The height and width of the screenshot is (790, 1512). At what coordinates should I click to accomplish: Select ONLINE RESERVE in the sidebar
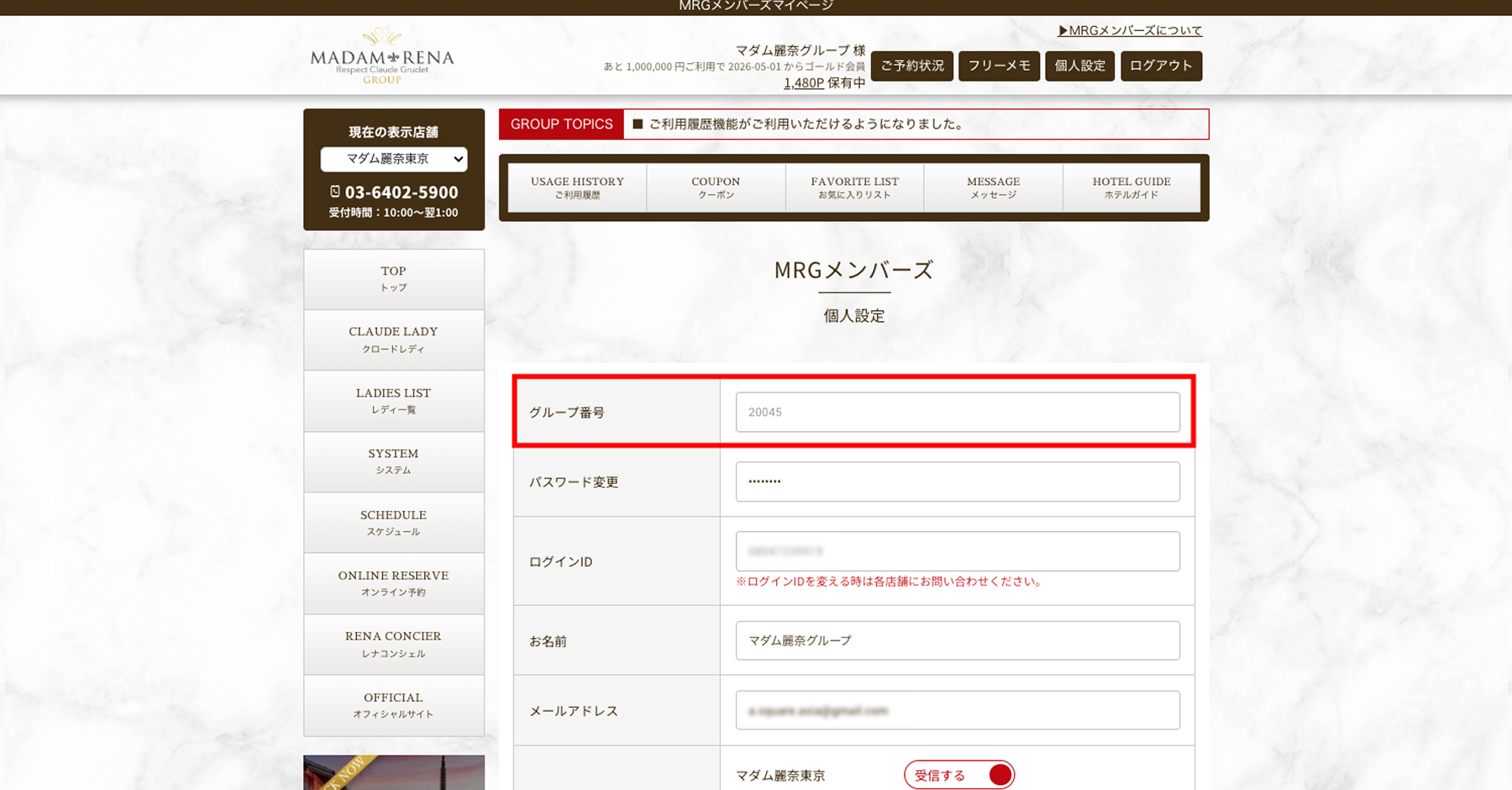click(394, 584)
